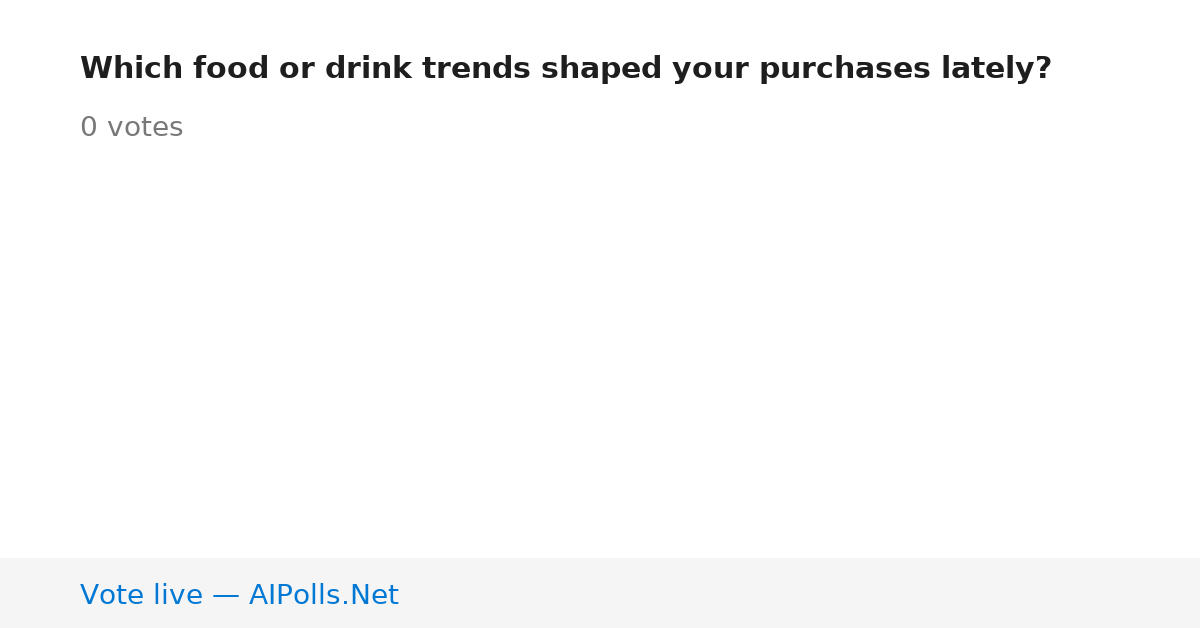This screenshot has width=1200, height=628.
Task: Click the question mark ending the title
Action: (x=1043, y=69)
